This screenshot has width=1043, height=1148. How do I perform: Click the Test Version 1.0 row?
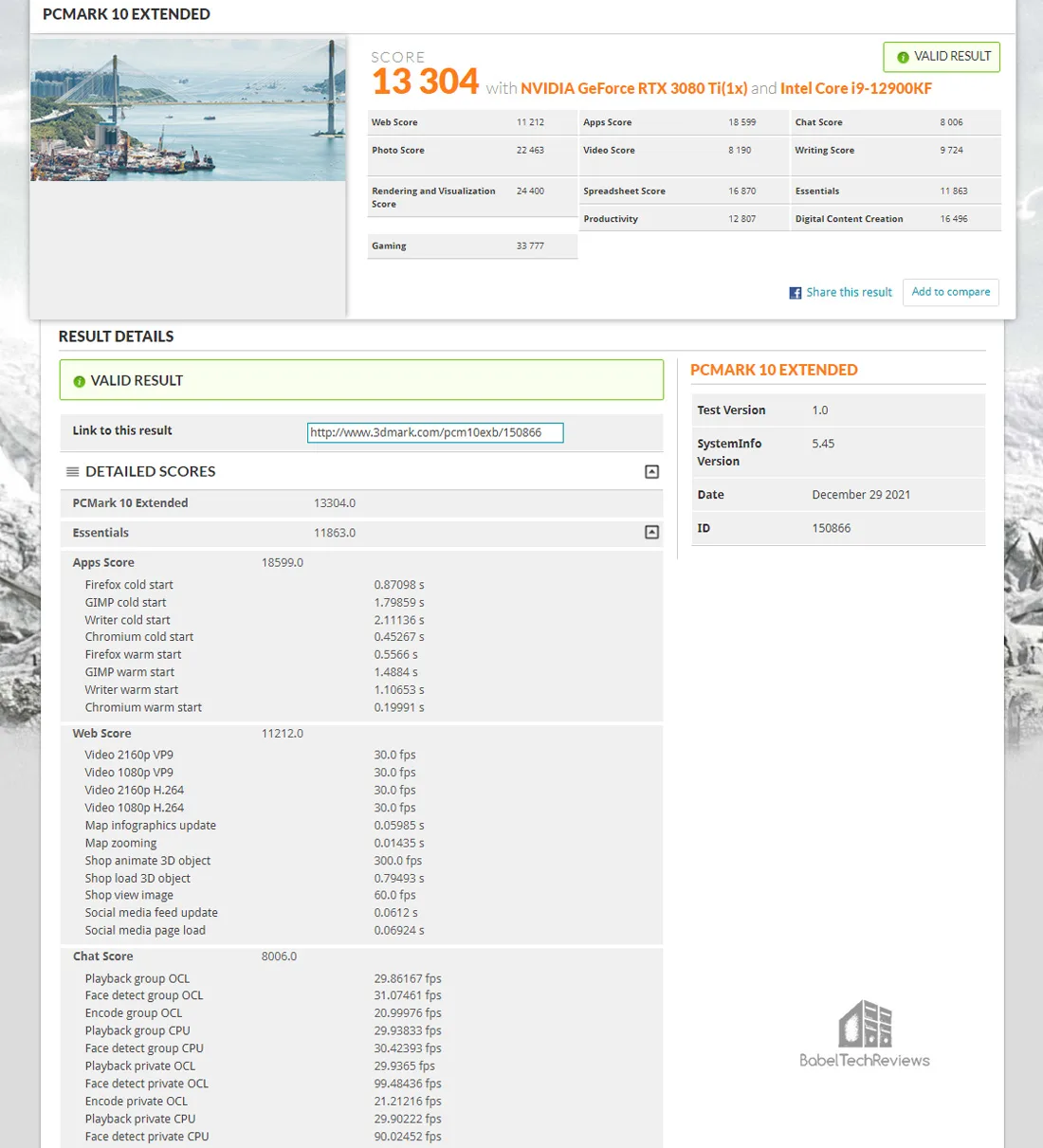tap(838, 410)
